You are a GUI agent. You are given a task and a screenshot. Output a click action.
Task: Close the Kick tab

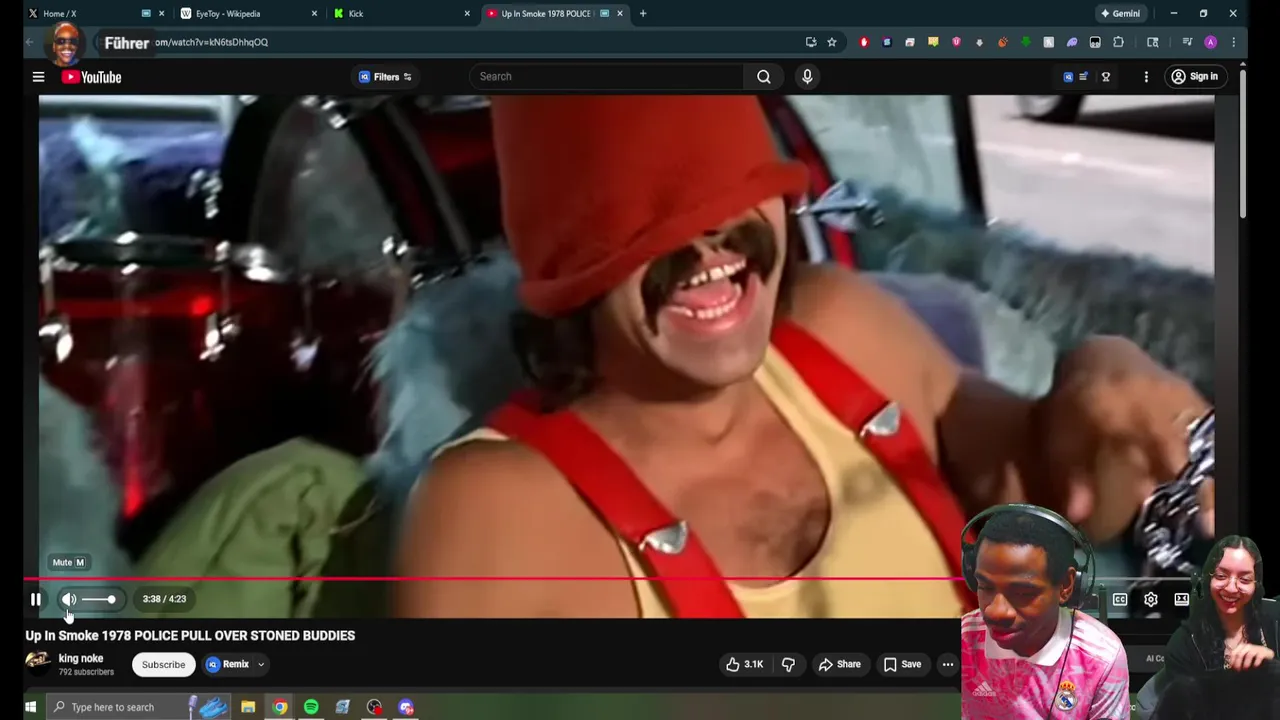pos(467,13)
